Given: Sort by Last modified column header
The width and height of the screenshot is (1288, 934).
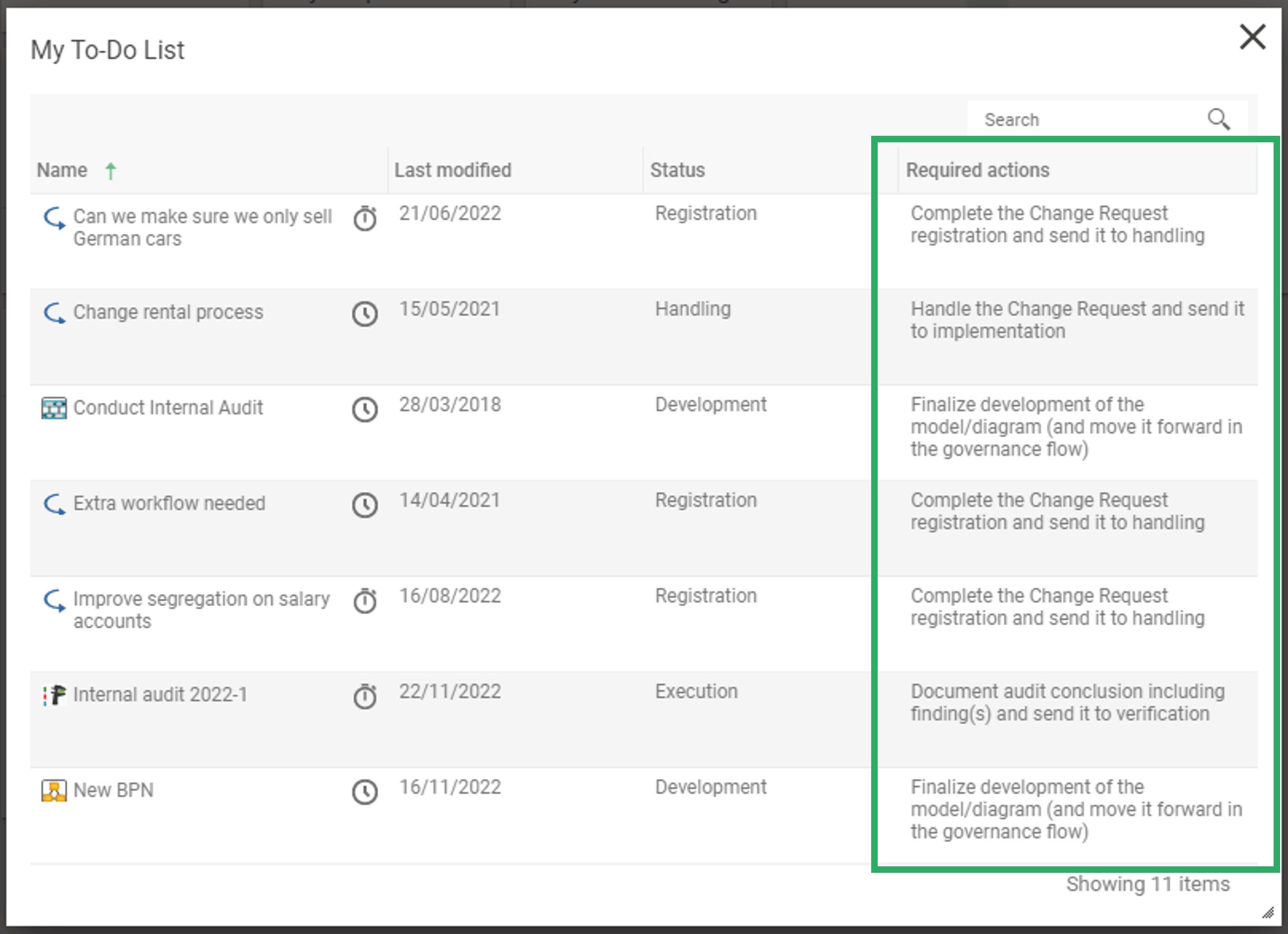Looking at the screenshot, I should (x=453, y=170).
